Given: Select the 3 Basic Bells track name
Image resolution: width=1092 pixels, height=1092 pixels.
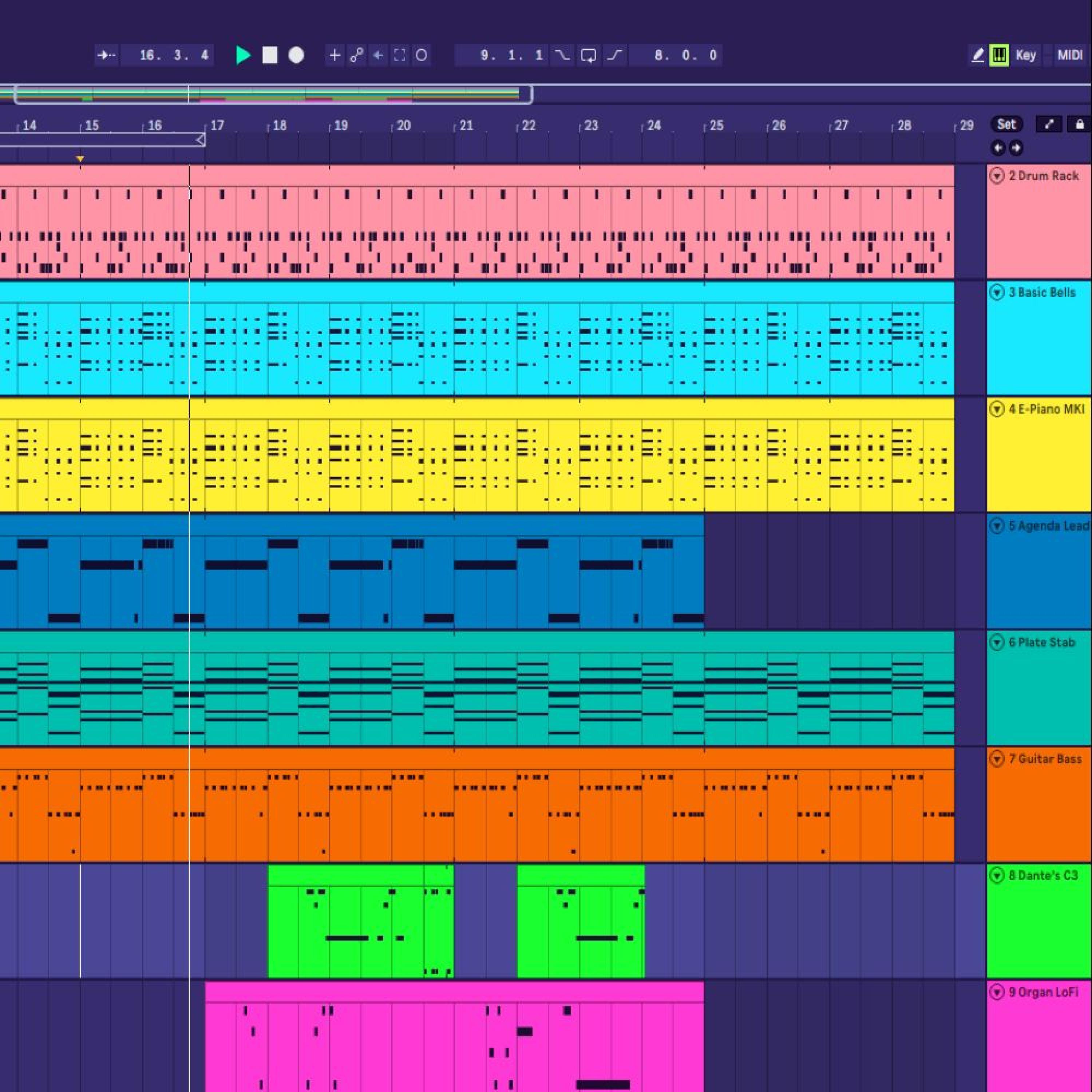Looking at the screenshot, I should click(x=1042, y=292).
